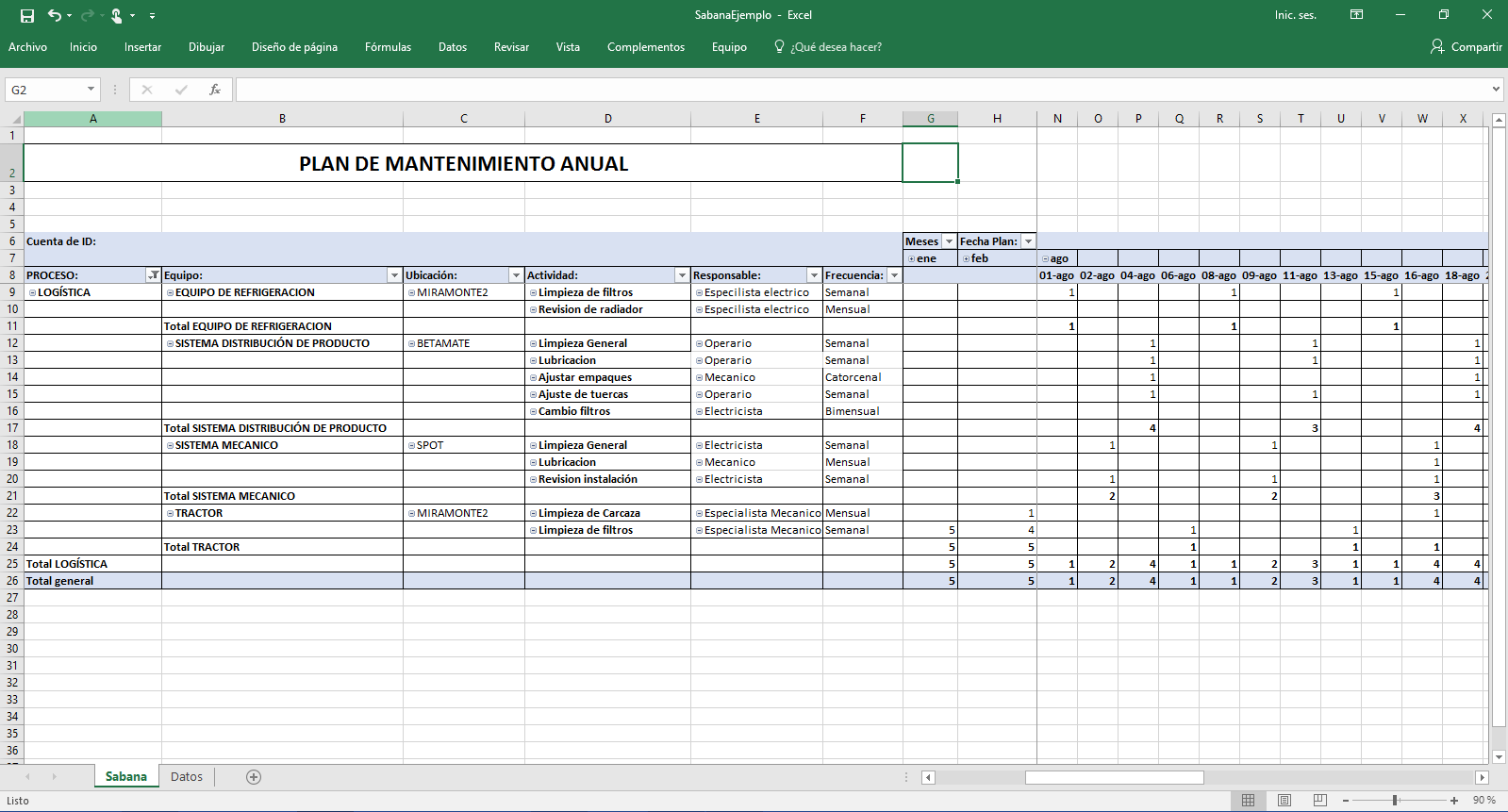Expand the Name Box dropdown arrow
Viewport: 1508px width, 812px height.
[x=91, y=90]
